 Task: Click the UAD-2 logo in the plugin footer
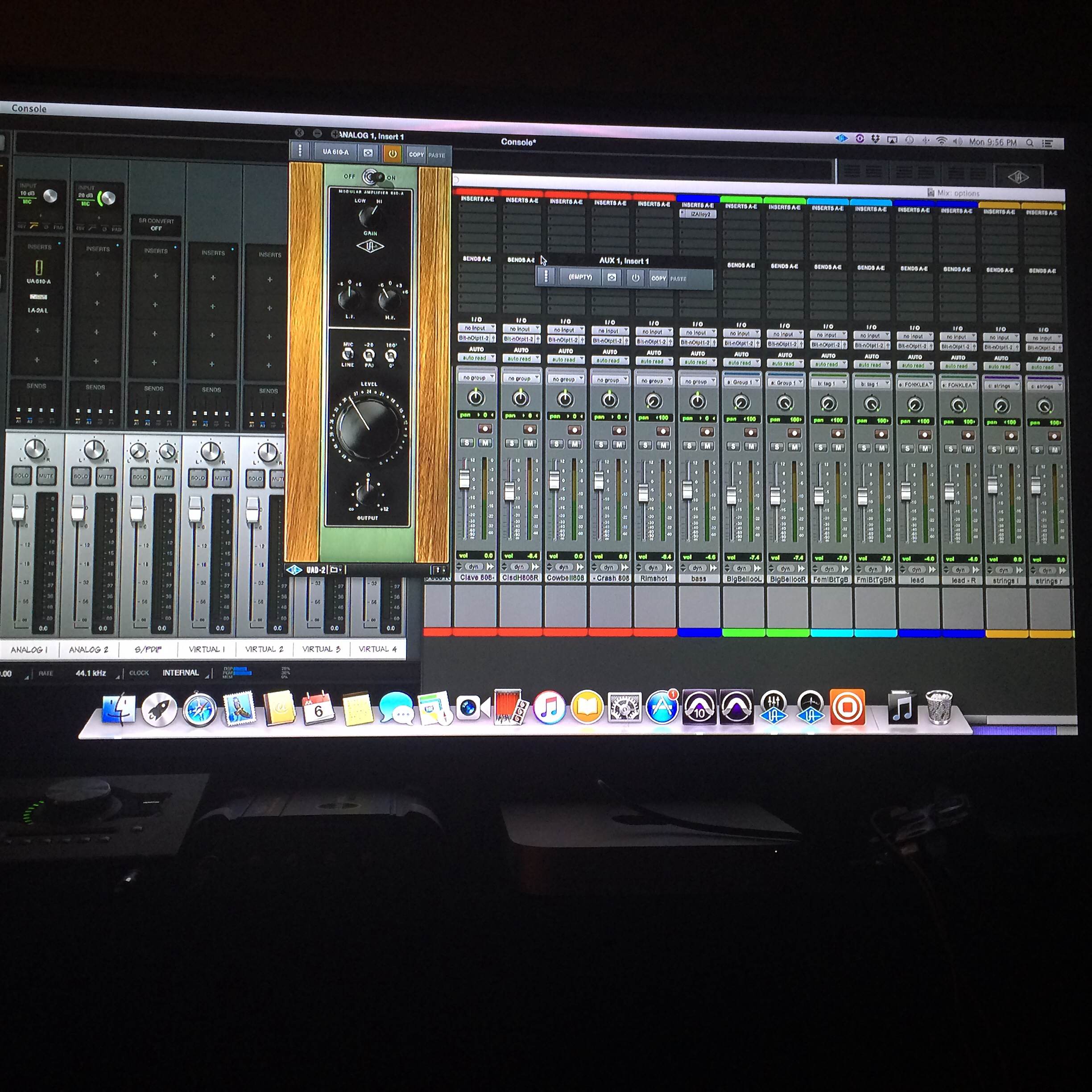click(x=294, y=569)
